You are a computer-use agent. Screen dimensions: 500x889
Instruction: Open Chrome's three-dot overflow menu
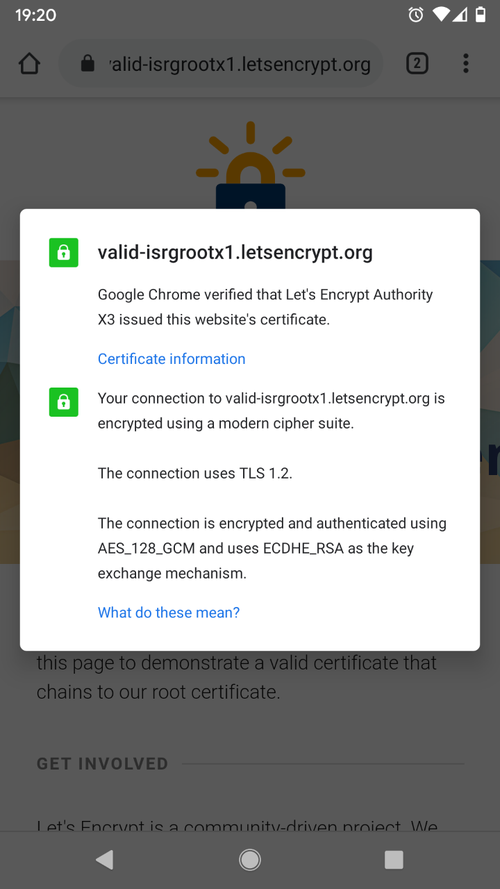pos(465,64)
